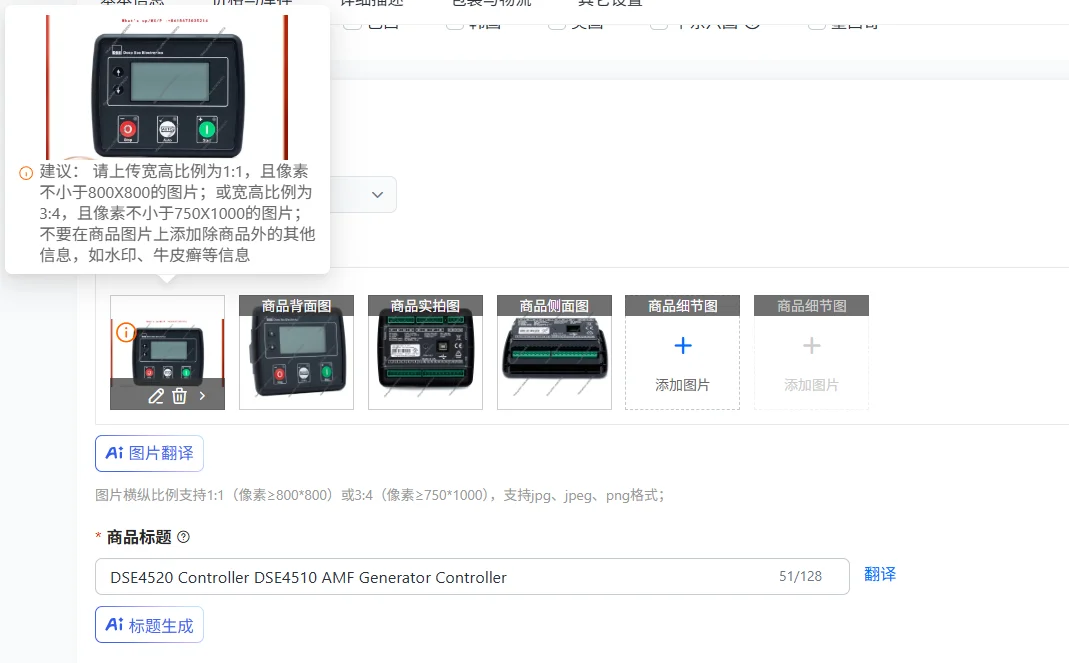Click the 建议 suggestion text in the tooltip
Image resolution: width=1069 pixels, height=663 pixels.
pos(177,213)
